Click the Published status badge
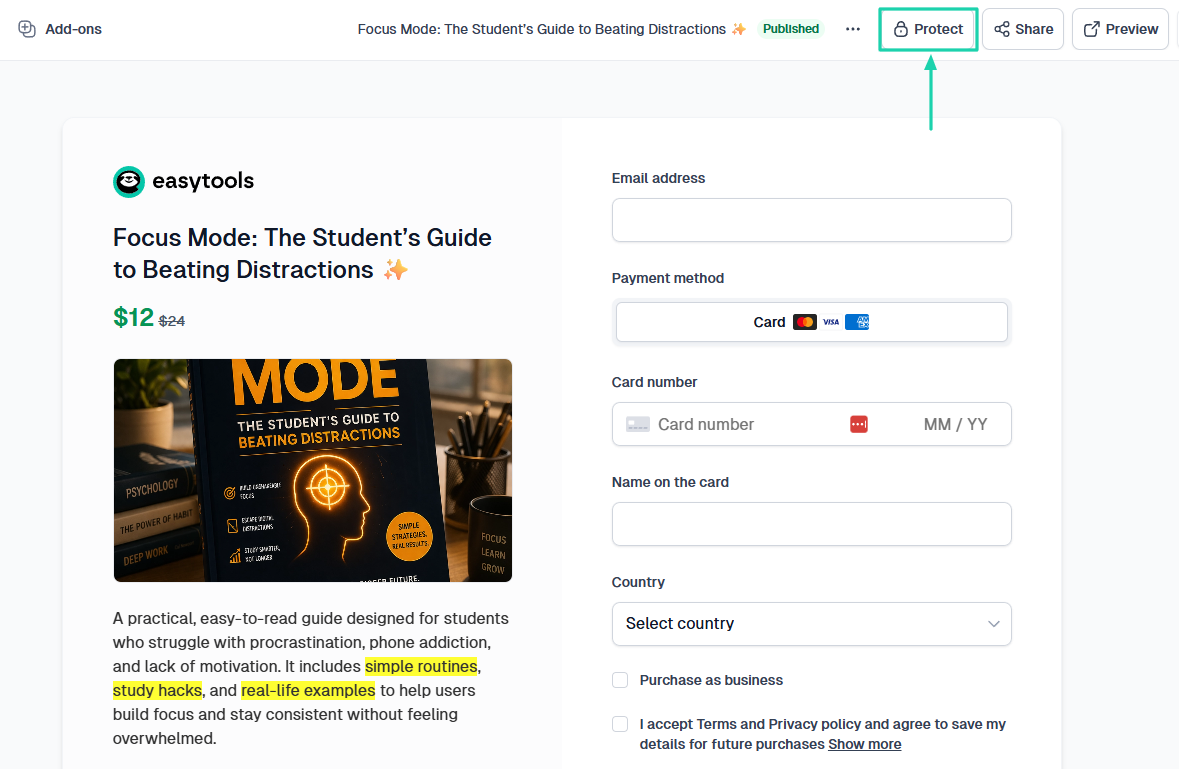The height and width of the screenshot is (769, 1179). click(x=790, y=29)
